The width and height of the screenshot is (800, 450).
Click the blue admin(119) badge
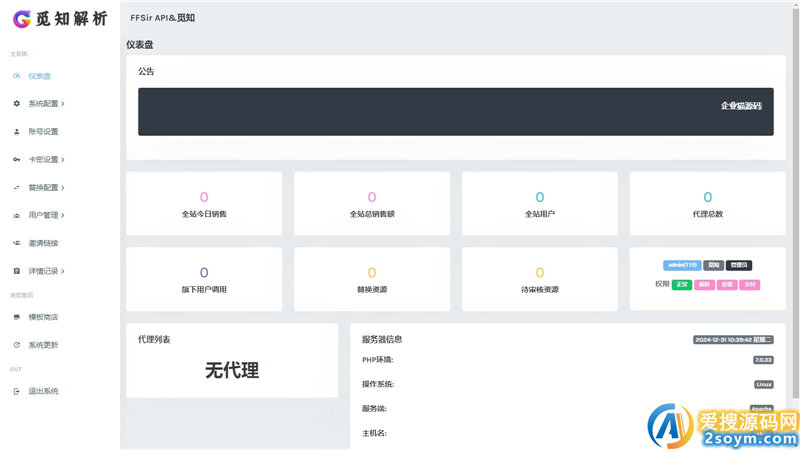point(681,265)
